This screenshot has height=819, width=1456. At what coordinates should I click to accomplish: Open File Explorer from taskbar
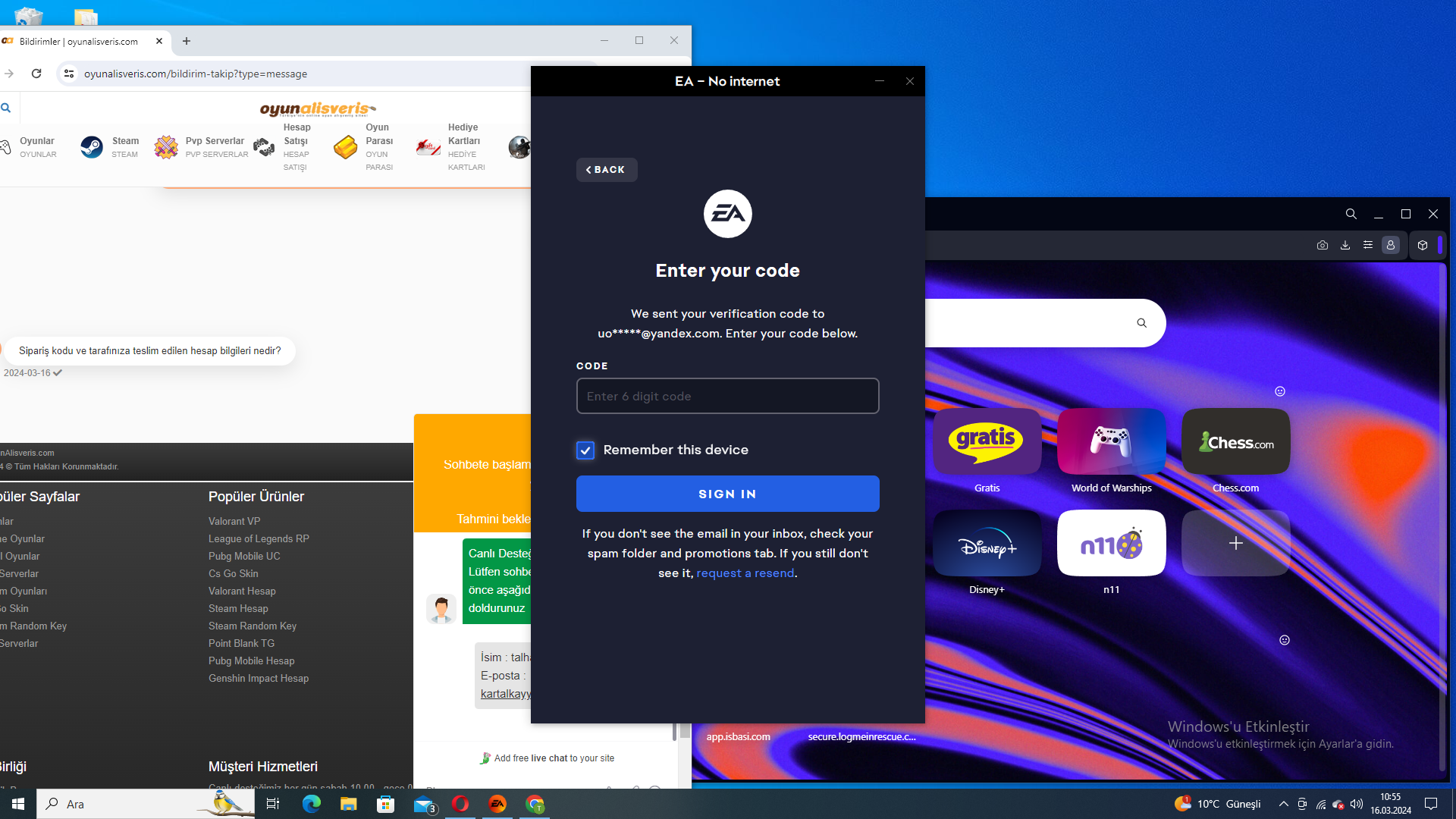[x=348, y=804]
